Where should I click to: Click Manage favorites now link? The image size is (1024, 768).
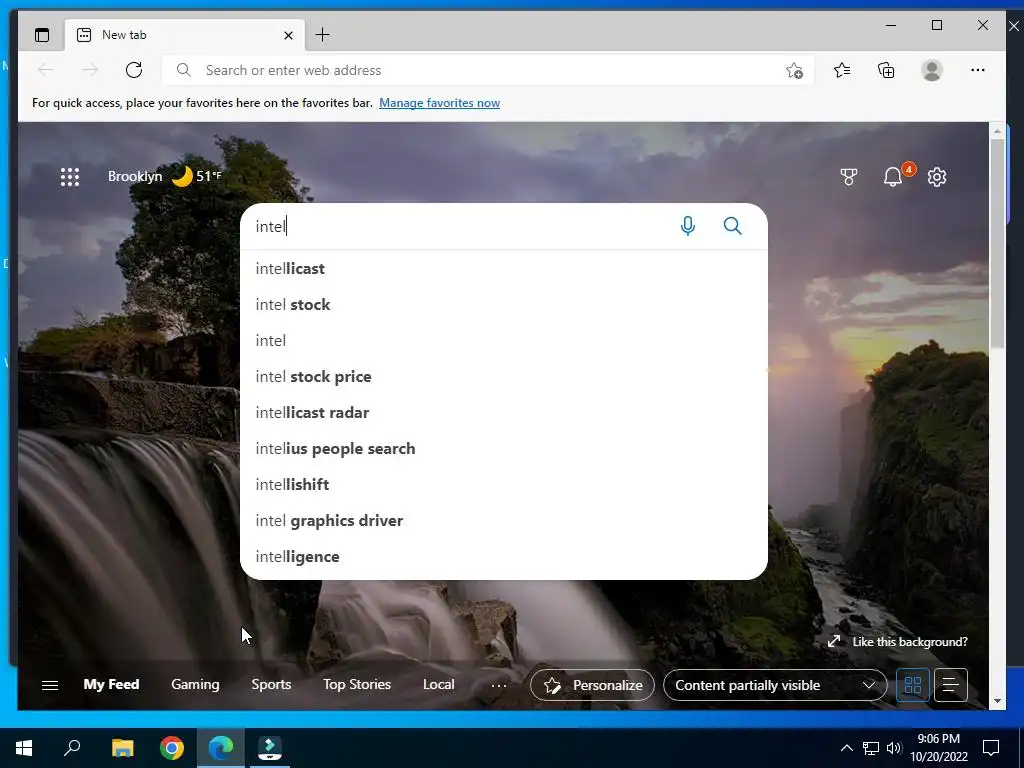(440, 103)
